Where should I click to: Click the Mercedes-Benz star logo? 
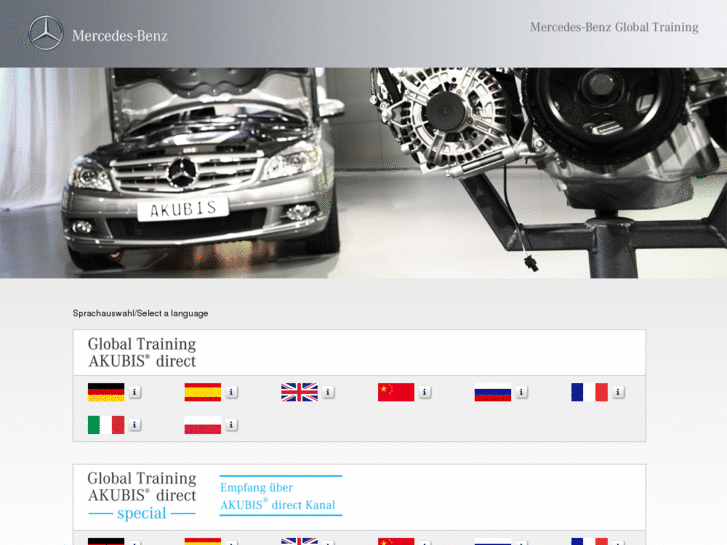point(46,33)
